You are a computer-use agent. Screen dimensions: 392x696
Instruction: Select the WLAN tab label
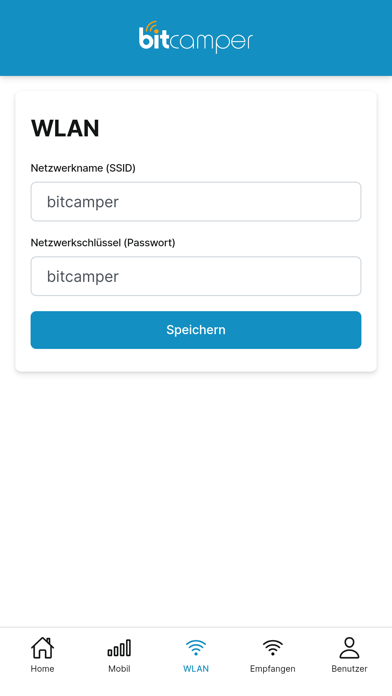click(x=196, y=668)
